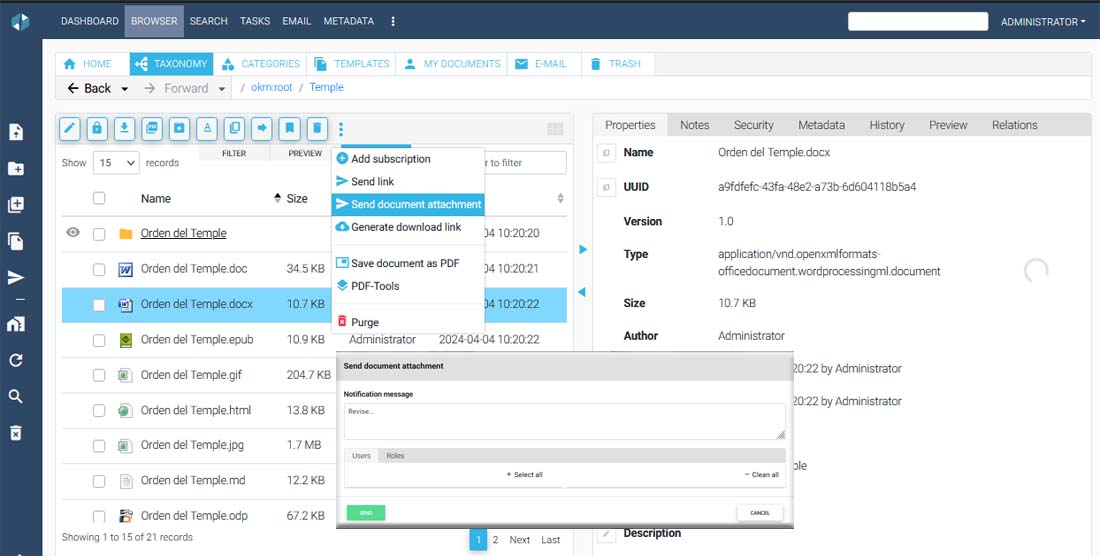
Task: Open the Back history dropdown arrow
Action: click(x=125, y=89)
